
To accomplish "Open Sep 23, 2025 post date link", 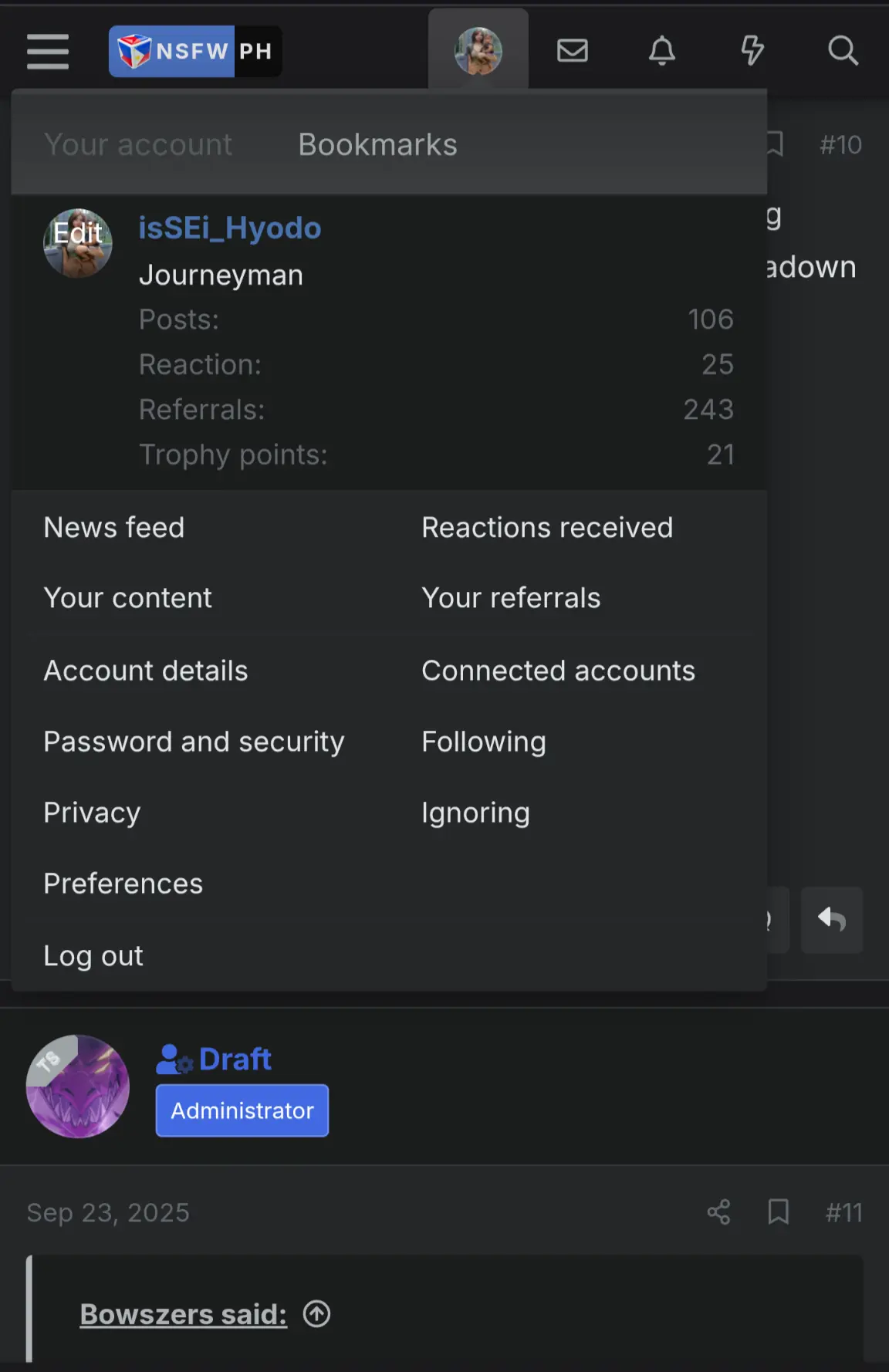I will pyautogui.click(x=108, y=1212).
